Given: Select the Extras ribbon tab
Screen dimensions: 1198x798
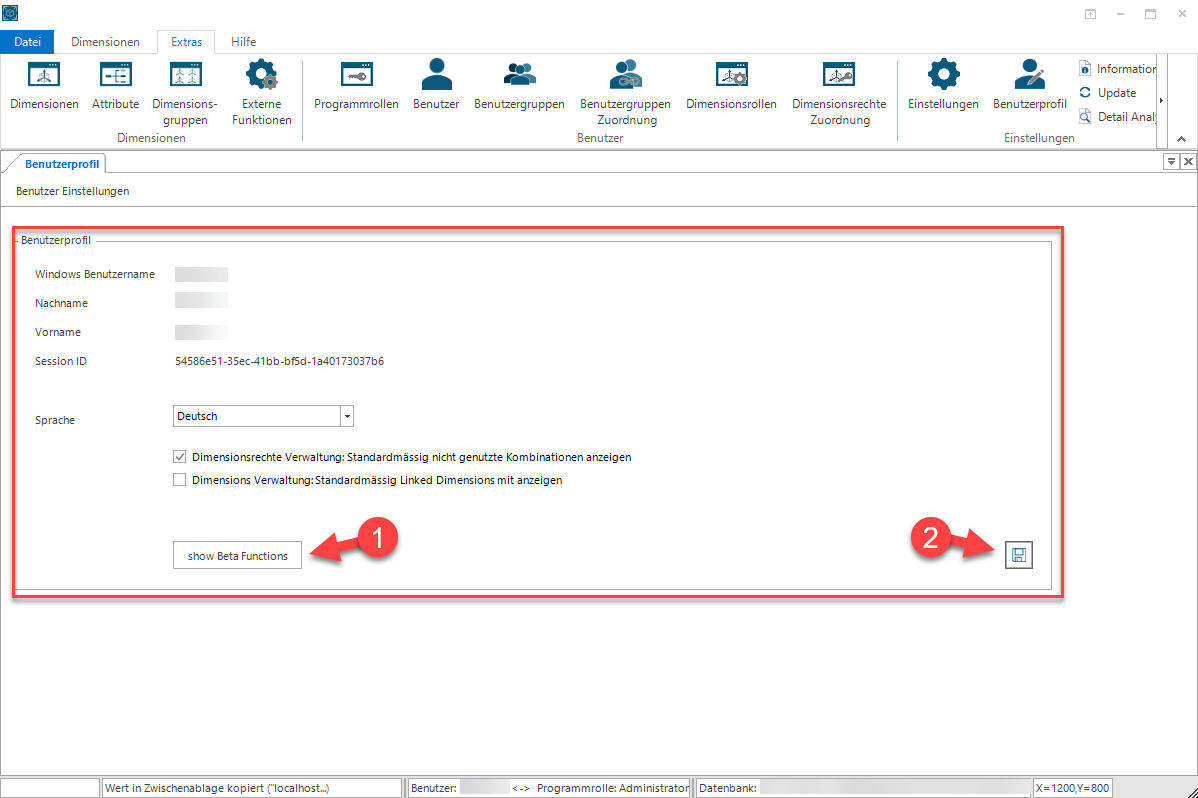Looking at the screenshot, I should [186, 41].
